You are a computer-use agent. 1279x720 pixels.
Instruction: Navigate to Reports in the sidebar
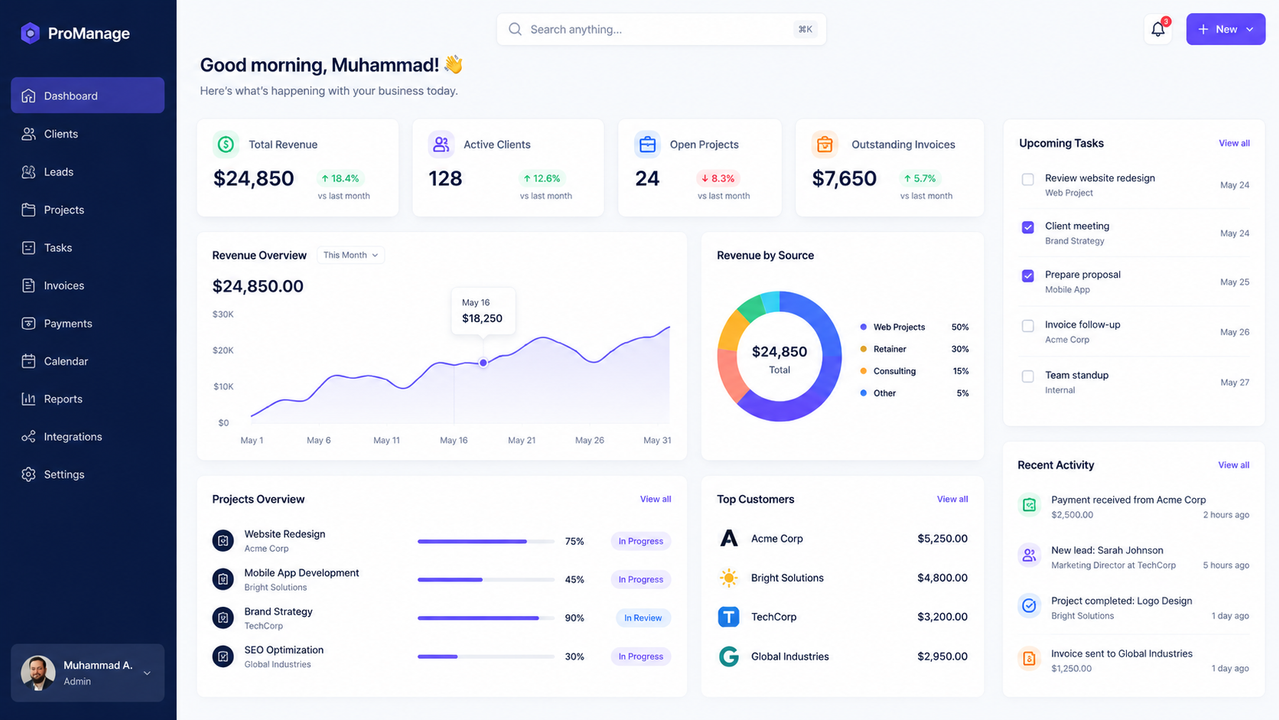(88, 399)
